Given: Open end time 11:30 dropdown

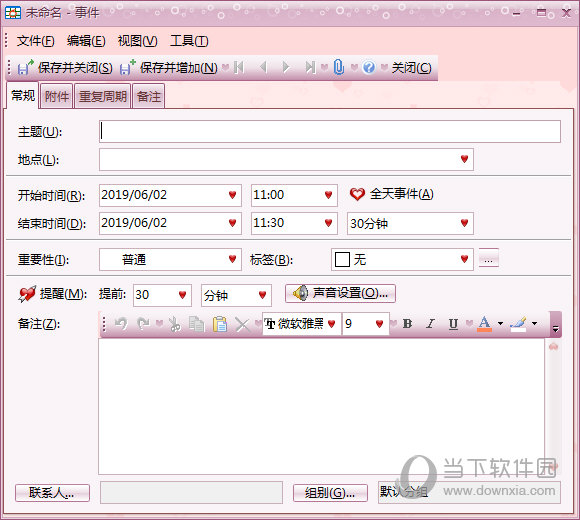Looking at the screenshot, I should pyautogui.click(x=328, y=223).
